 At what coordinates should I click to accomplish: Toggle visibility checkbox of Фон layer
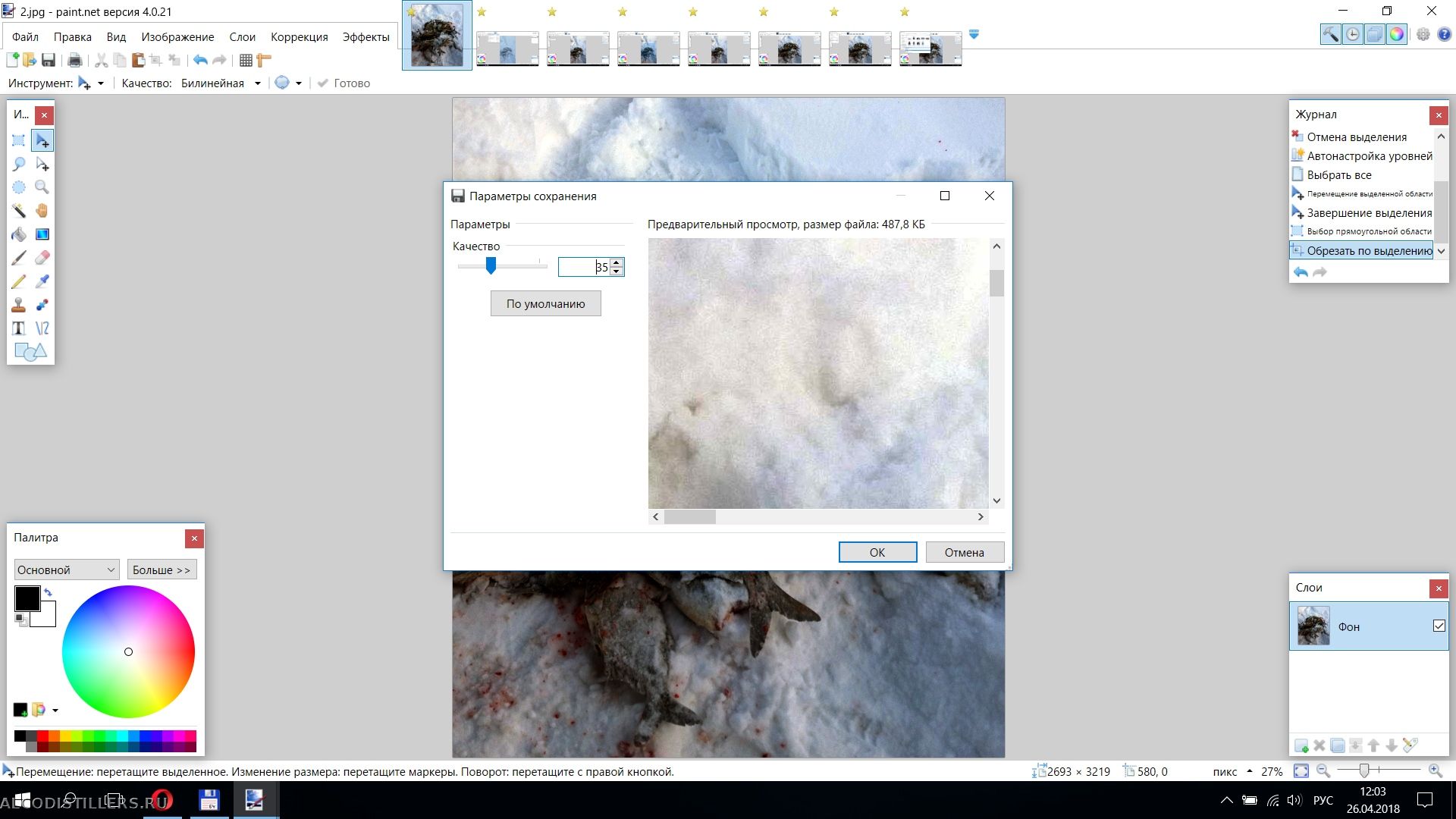[x=1439, y=626]
